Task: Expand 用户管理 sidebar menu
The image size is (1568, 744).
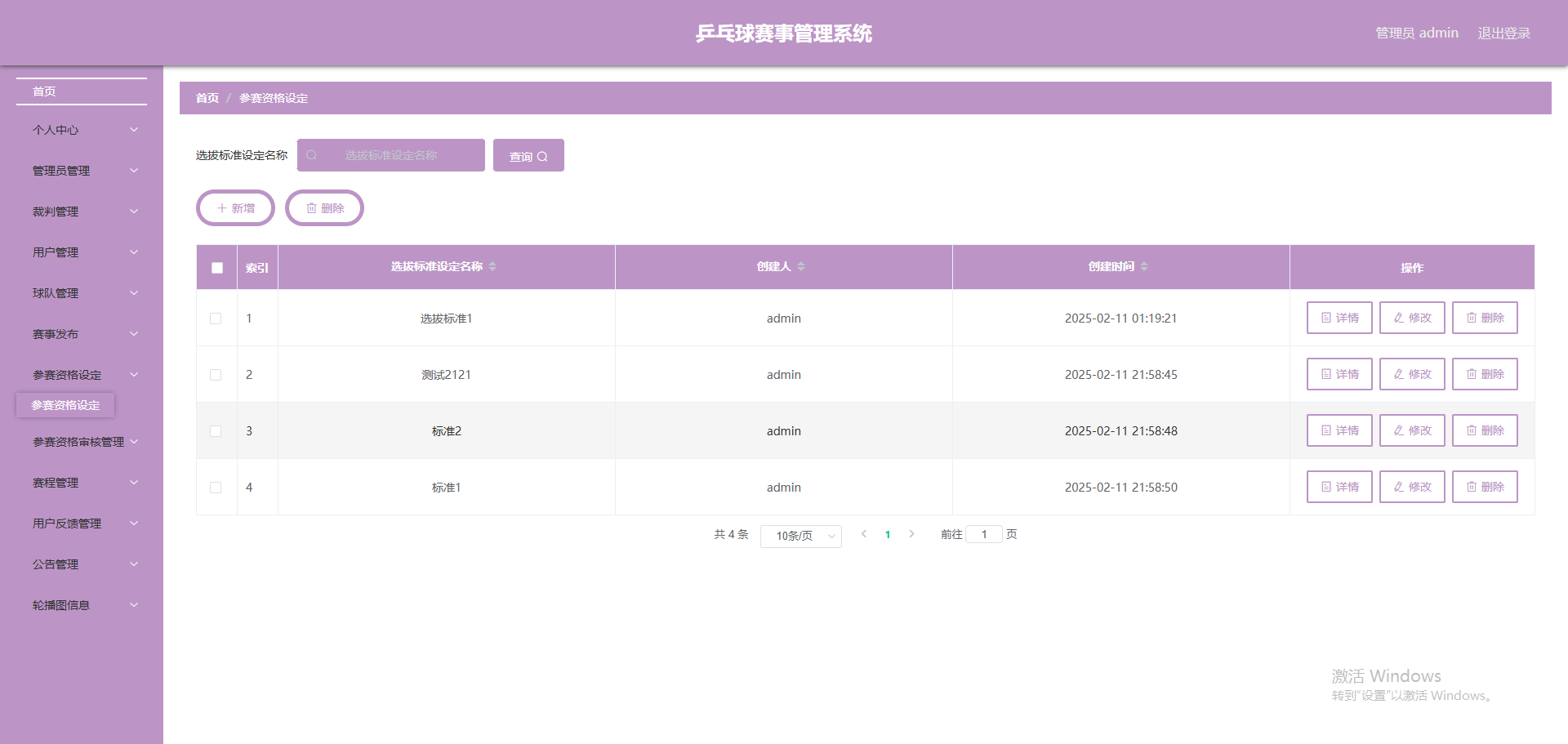Action: (82, 252)
